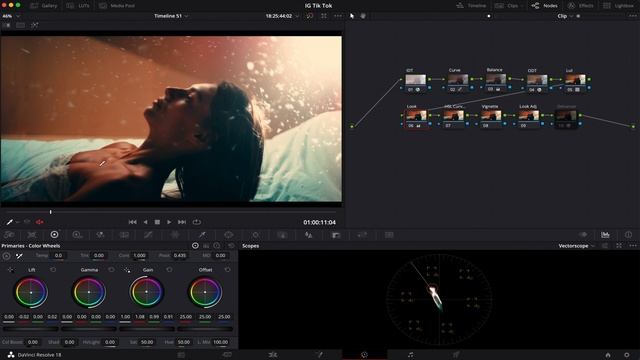Select the Vignette node 08
The image size is (640, 360).
pos(491,118)
